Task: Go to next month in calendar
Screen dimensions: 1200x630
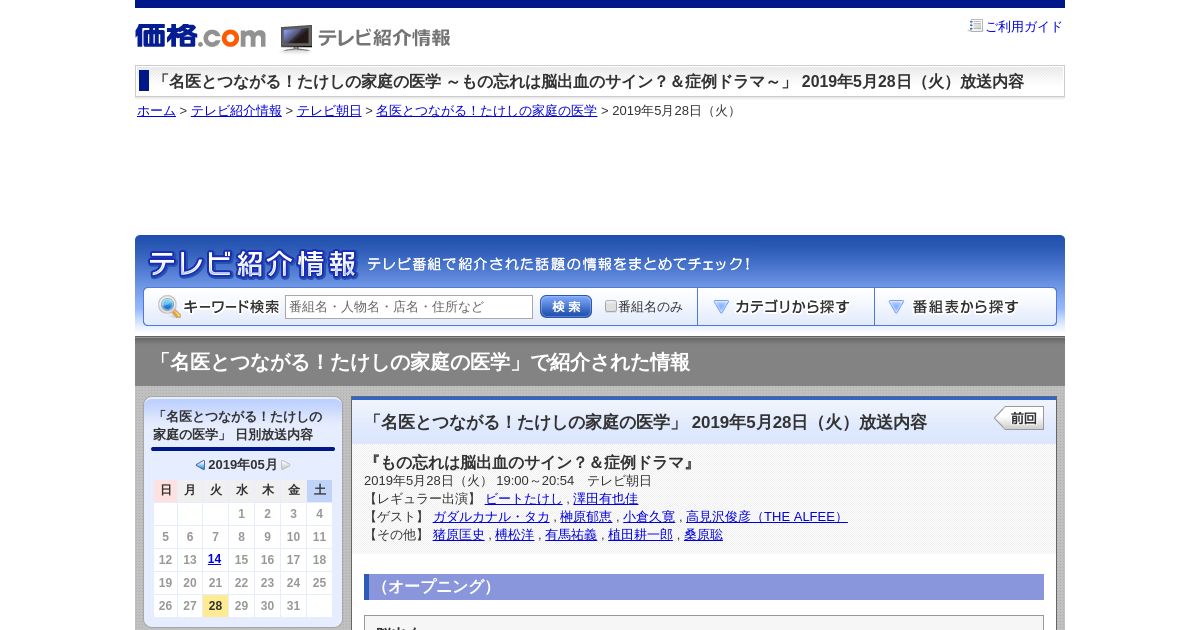Action: click(286, 465)
